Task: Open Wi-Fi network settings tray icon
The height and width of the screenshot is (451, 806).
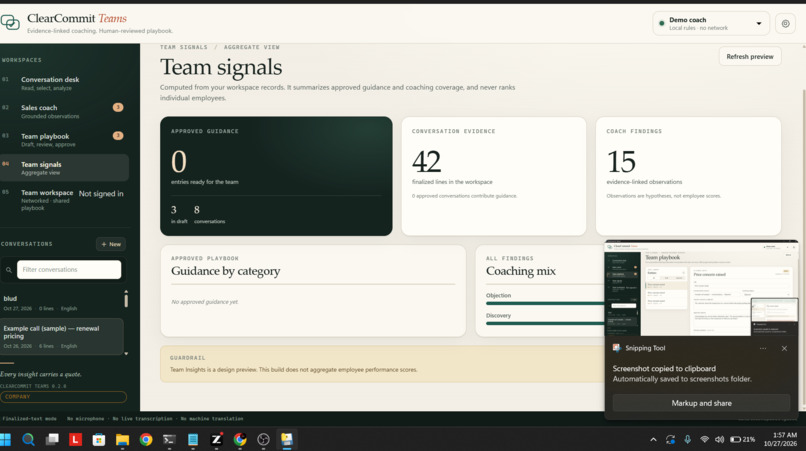Action: 704,439
